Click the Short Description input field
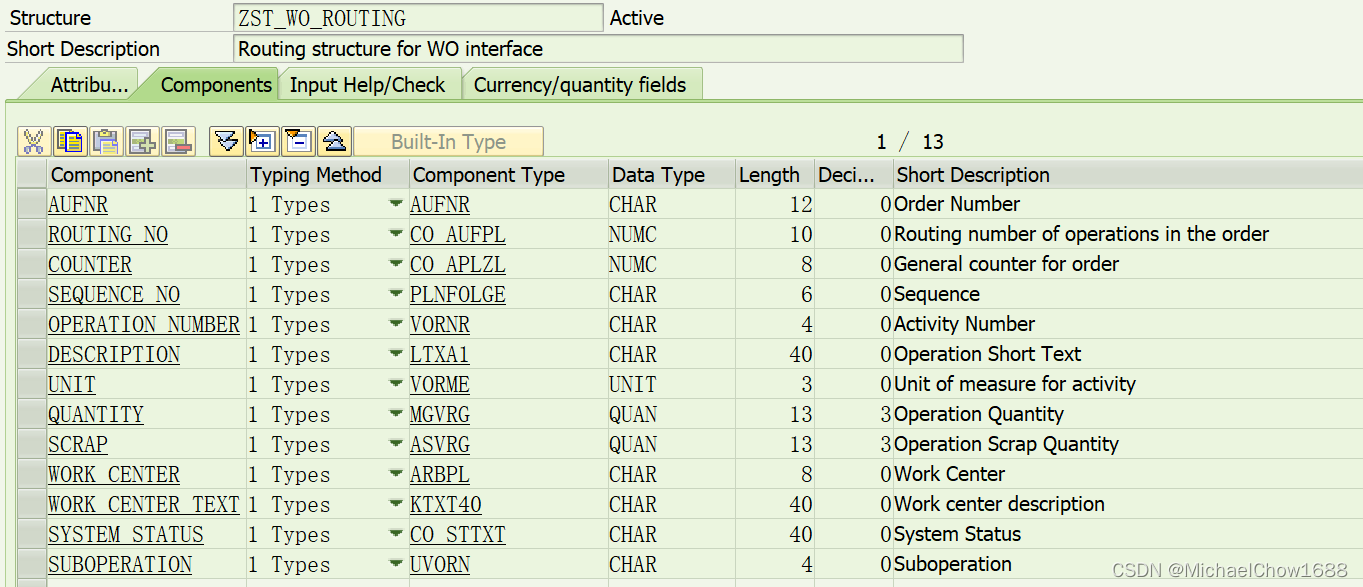This screenshot has height=587, width=1363. [x=598, y=48]
